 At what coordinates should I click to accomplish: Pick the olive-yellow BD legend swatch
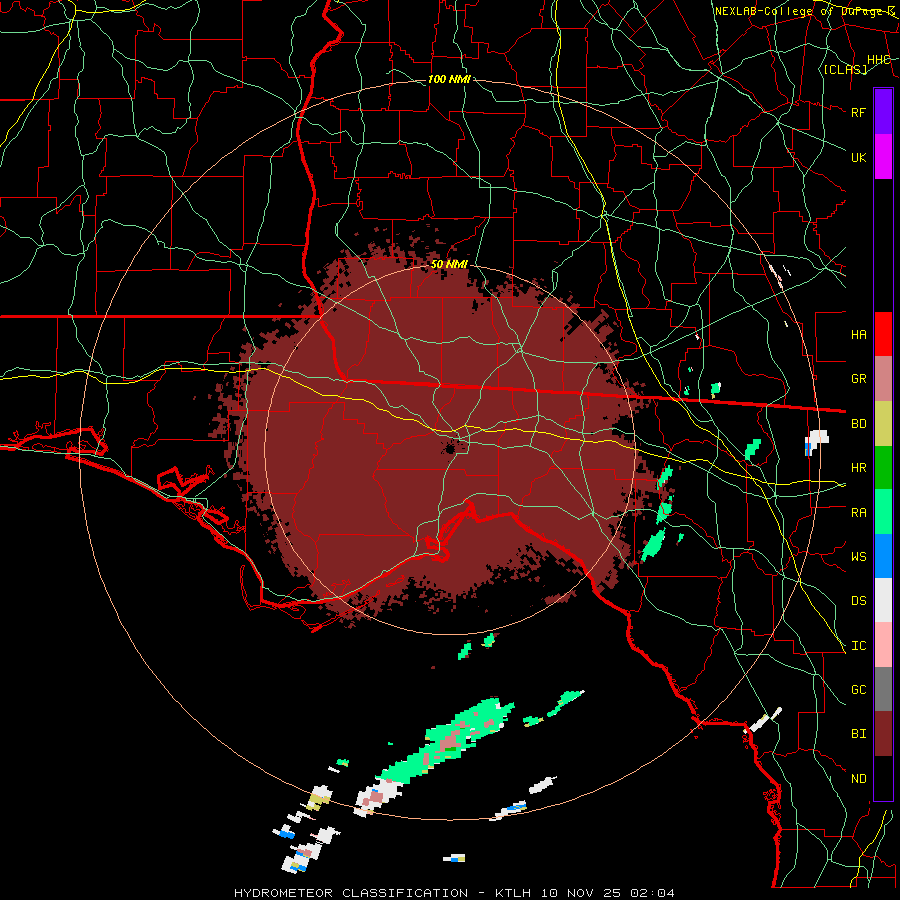click(883, 424)
